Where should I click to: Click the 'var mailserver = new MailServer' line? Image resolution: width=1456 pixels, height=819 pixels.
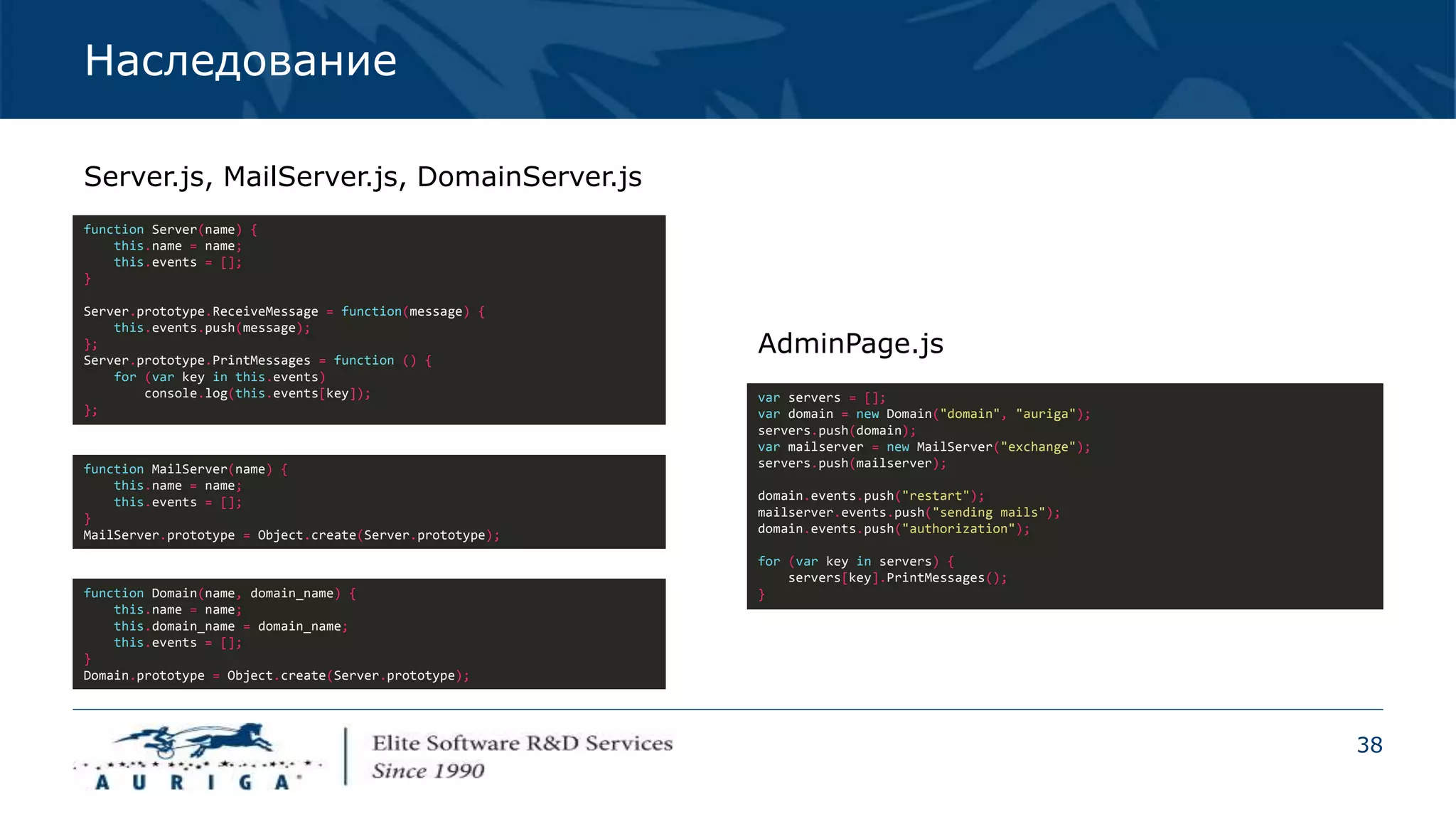coord(924,446)
